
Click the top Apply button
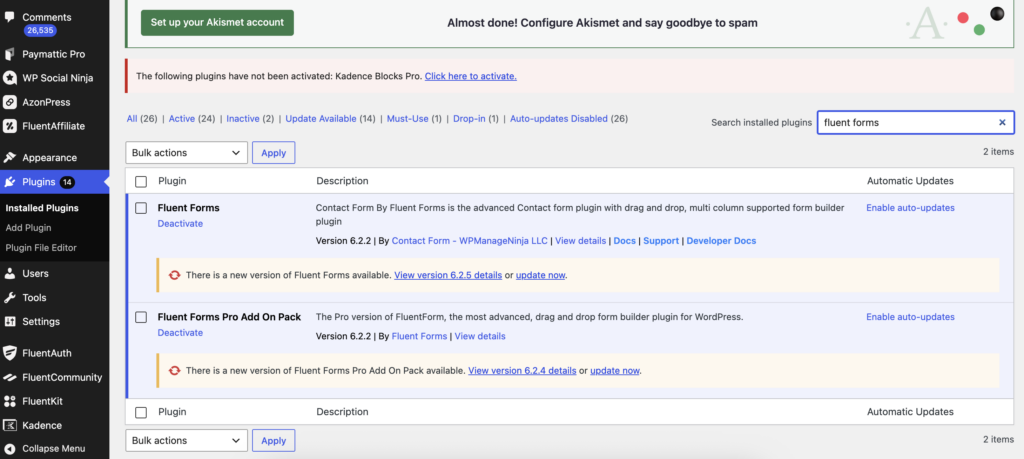(x=274, y=153)
